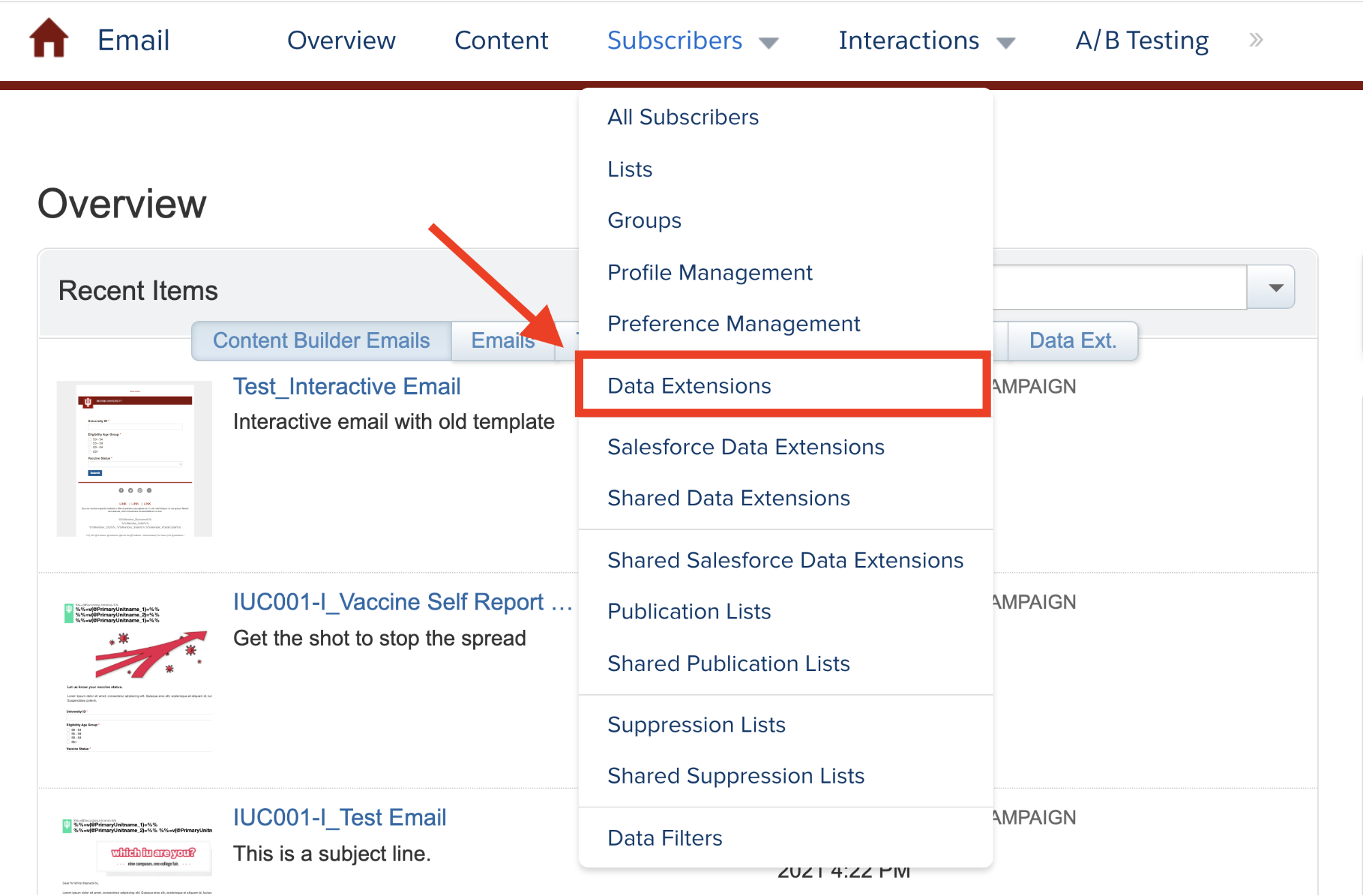Click the red home icon
1363x896 pixels.
pos(49,38)
